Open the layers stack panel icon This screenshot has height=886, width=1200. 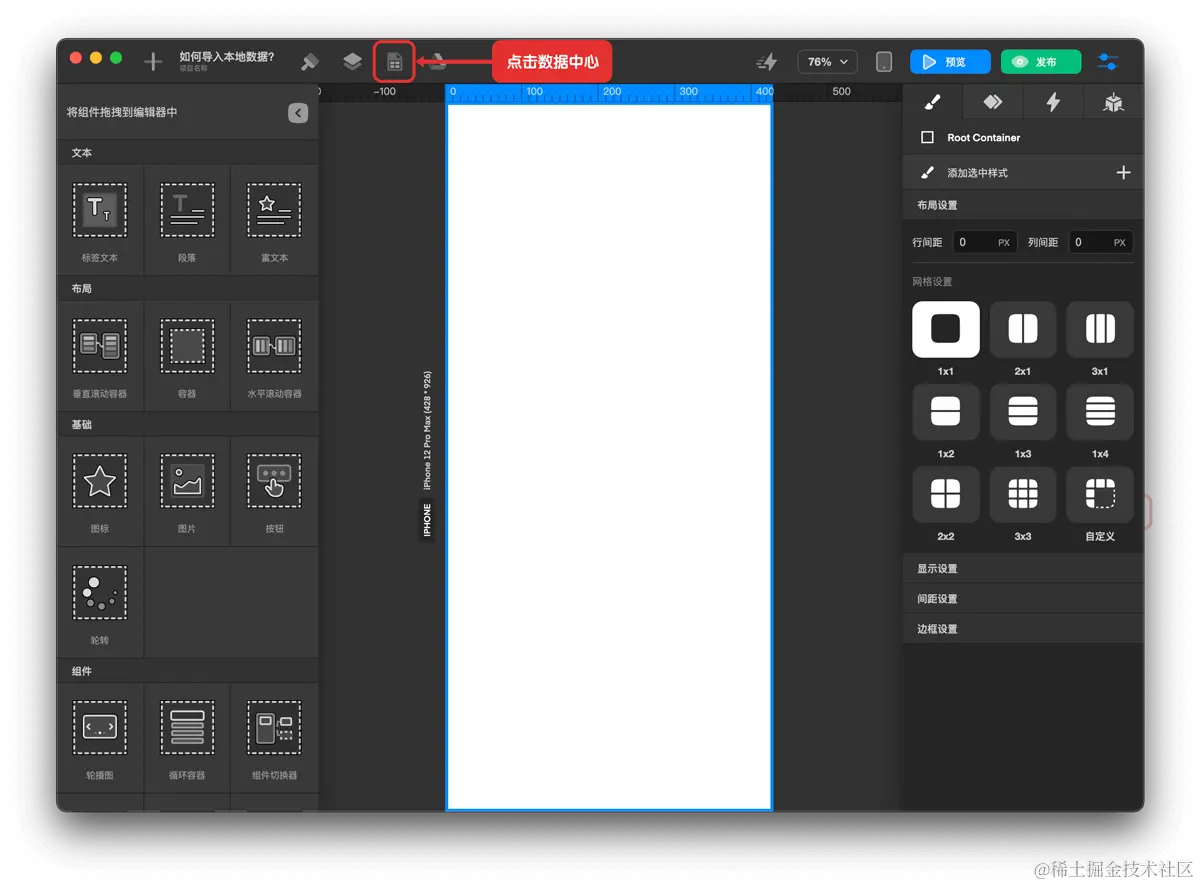coord(352,62)
